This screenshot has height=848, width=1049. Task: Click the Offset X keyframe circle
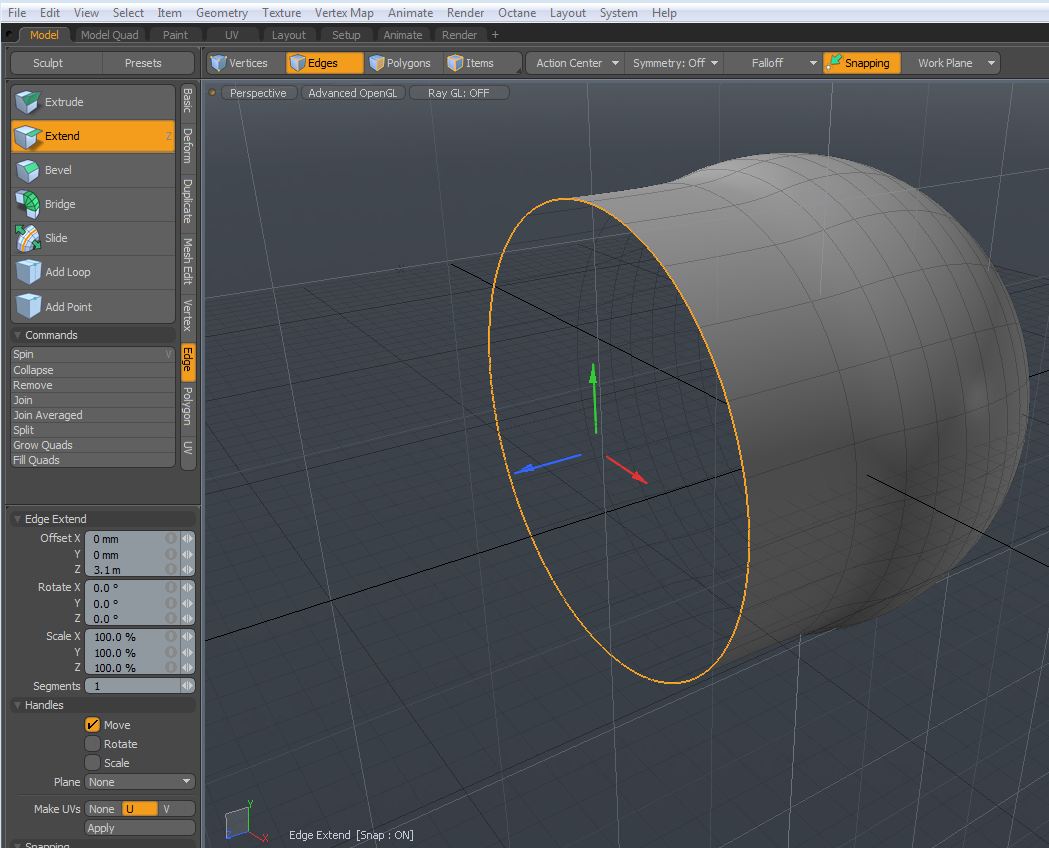point(171,538)
